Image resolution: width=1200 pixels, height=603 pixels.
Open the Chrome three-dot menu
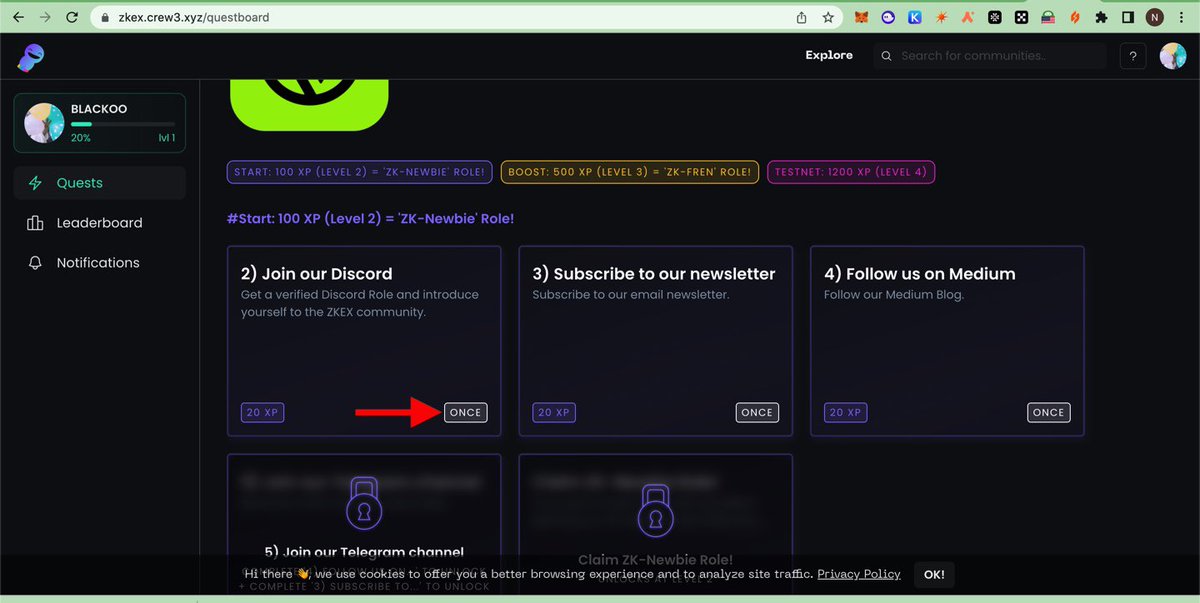[x=1182, y=17]
